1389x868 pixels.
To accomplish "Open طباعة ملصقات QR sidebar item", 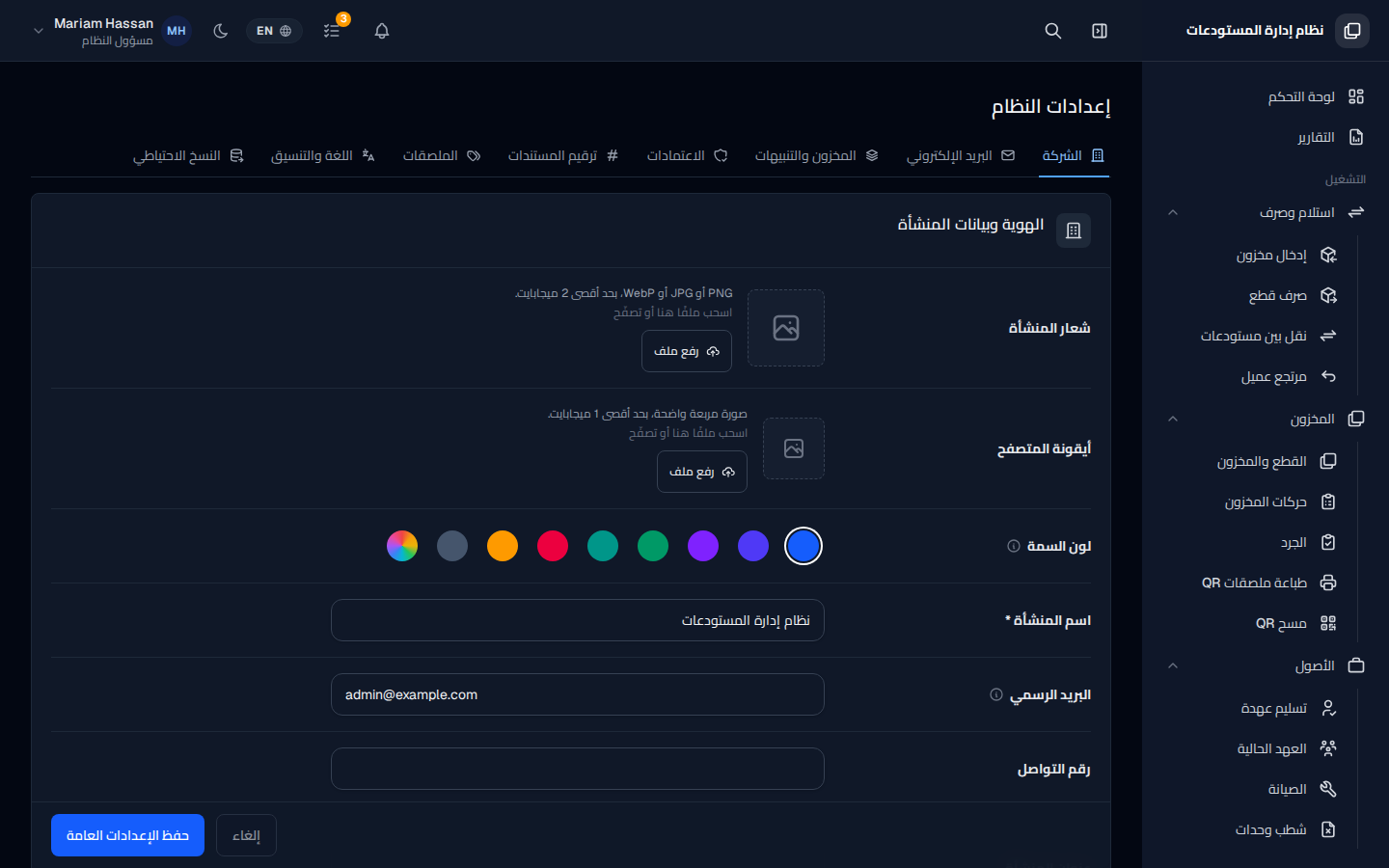I will (x=1251, y=583).
